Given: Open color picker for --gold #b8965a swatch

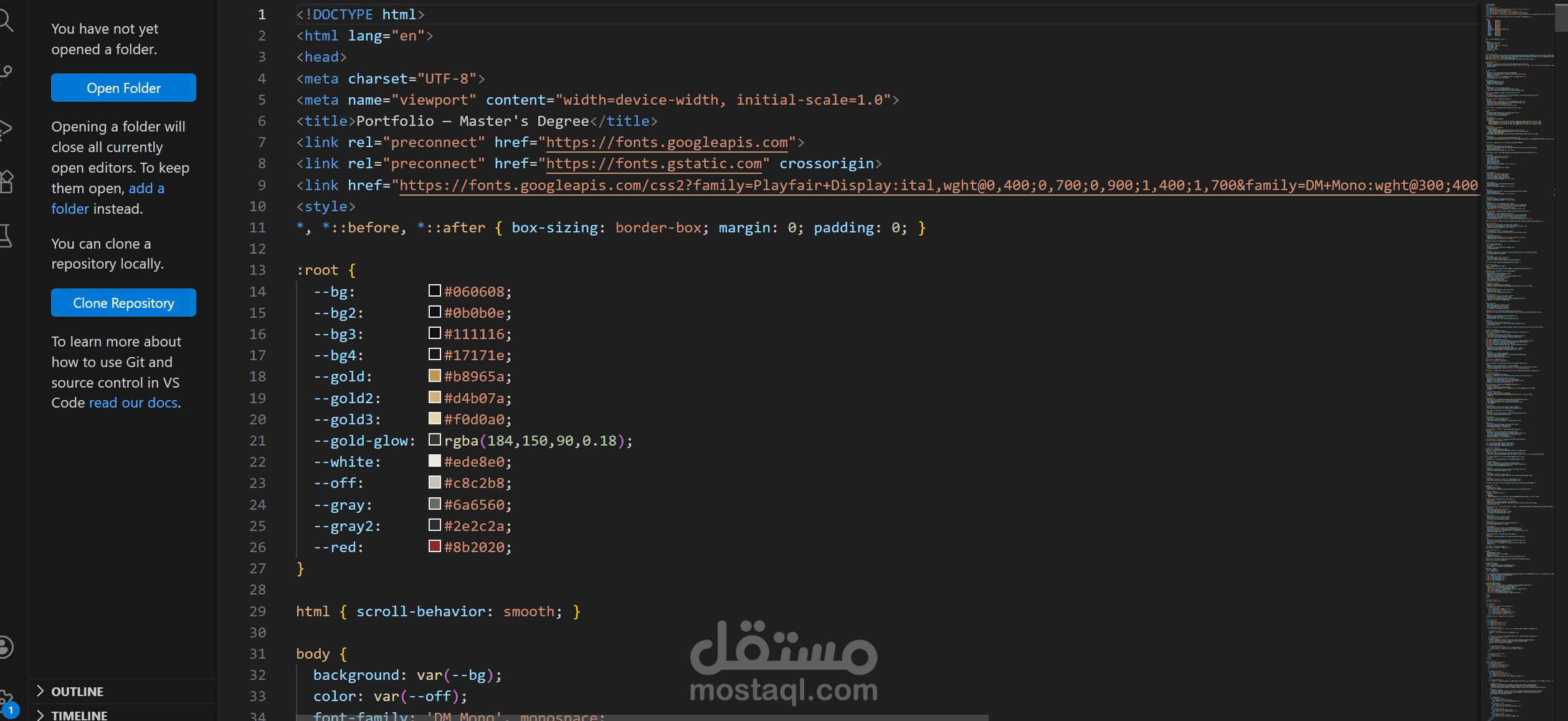Looking at the screenshot, I should (435, 376).
